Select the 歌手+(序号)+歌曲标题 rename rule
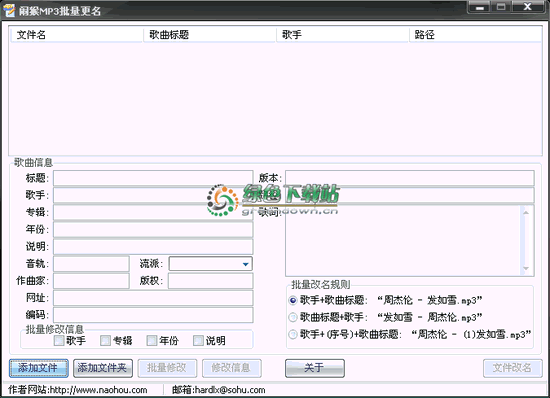 point(293,334)
